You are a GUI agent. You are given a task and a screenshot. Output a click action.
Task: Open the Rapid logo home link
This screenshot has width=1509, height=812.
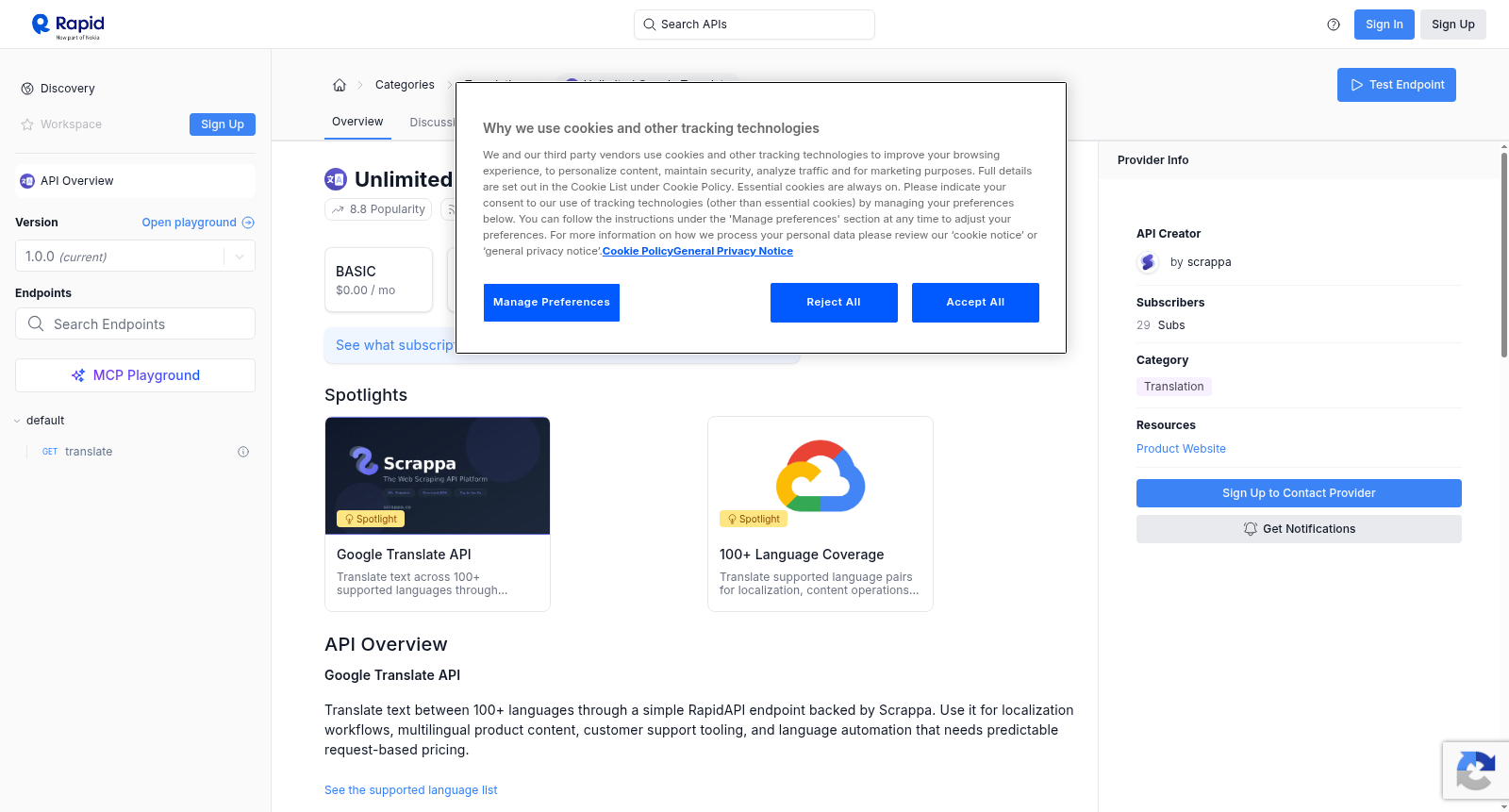(x=68, y=25)
